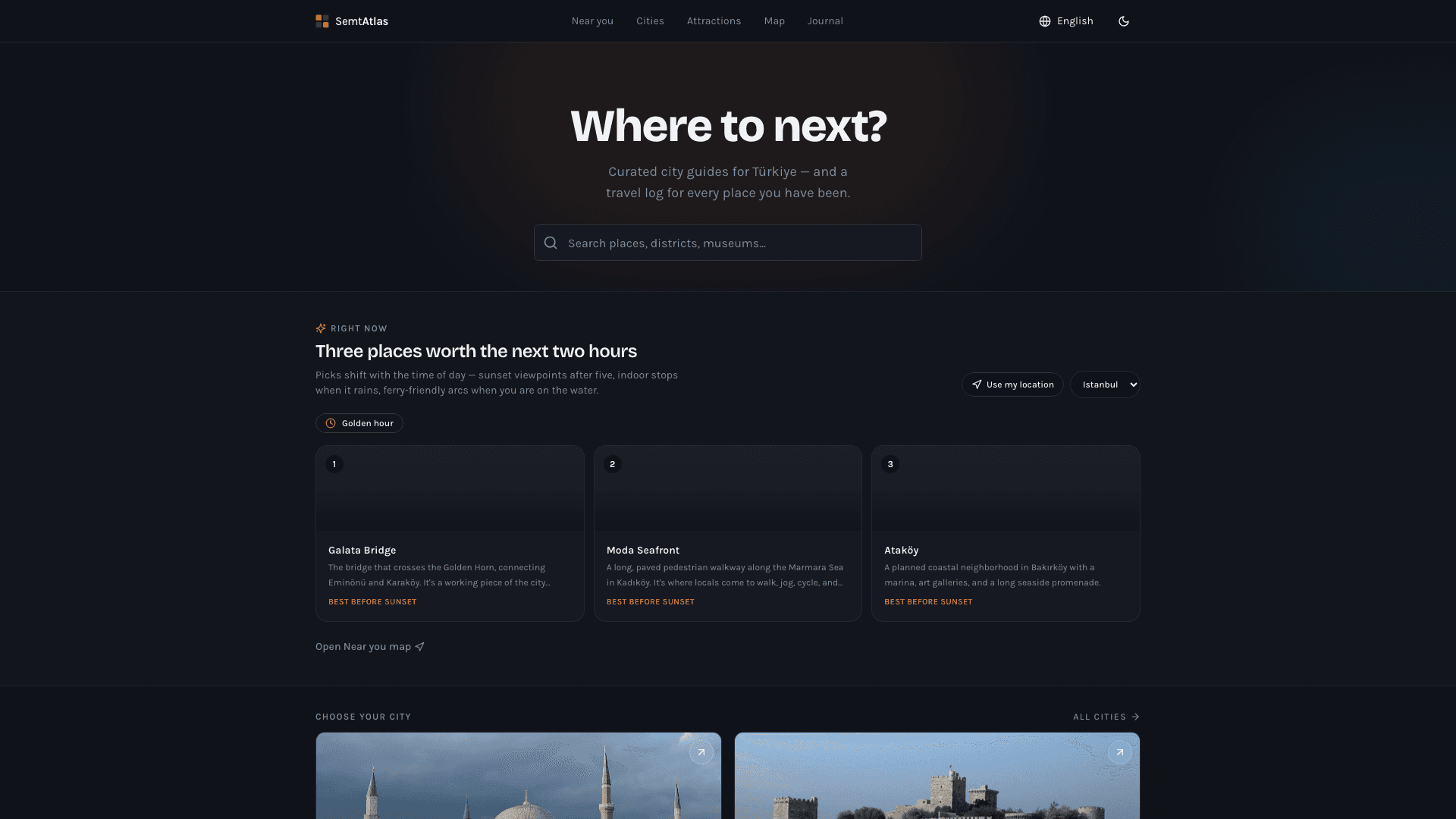Click the Three places worth the next two hours heading
Image resolution: width=1456 pixels, height=819 pixels.
coord(476,351)
